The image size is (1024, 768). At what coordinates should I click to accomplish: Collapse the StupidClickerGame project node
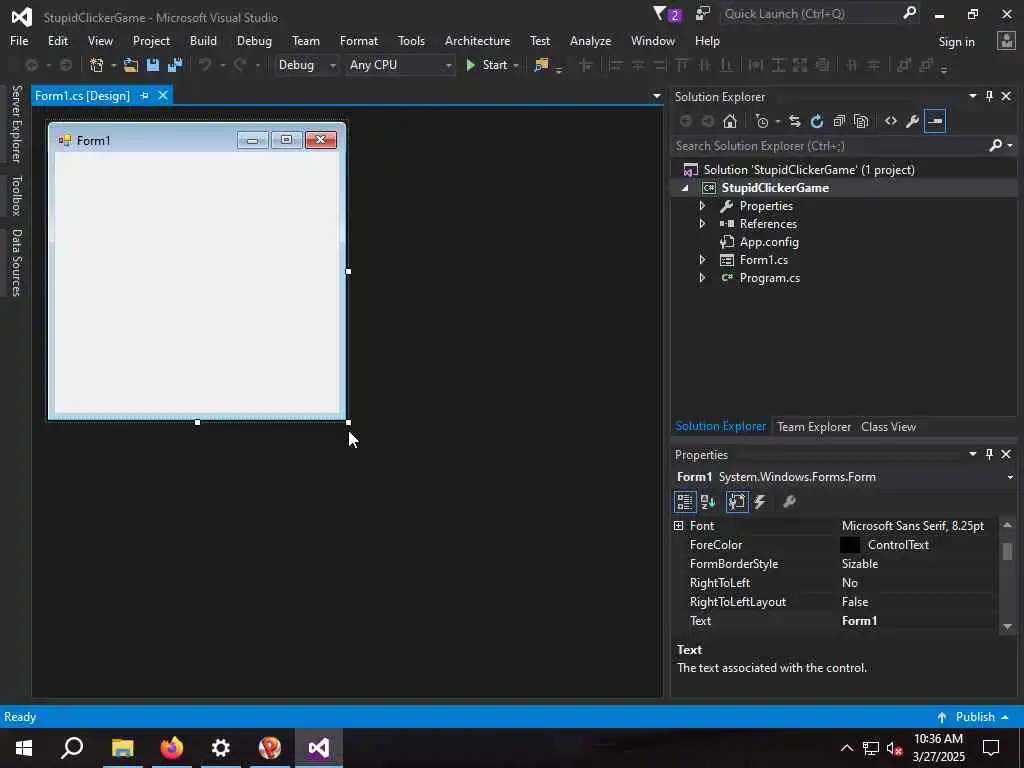pyautogui.click(x=685, y=188)
